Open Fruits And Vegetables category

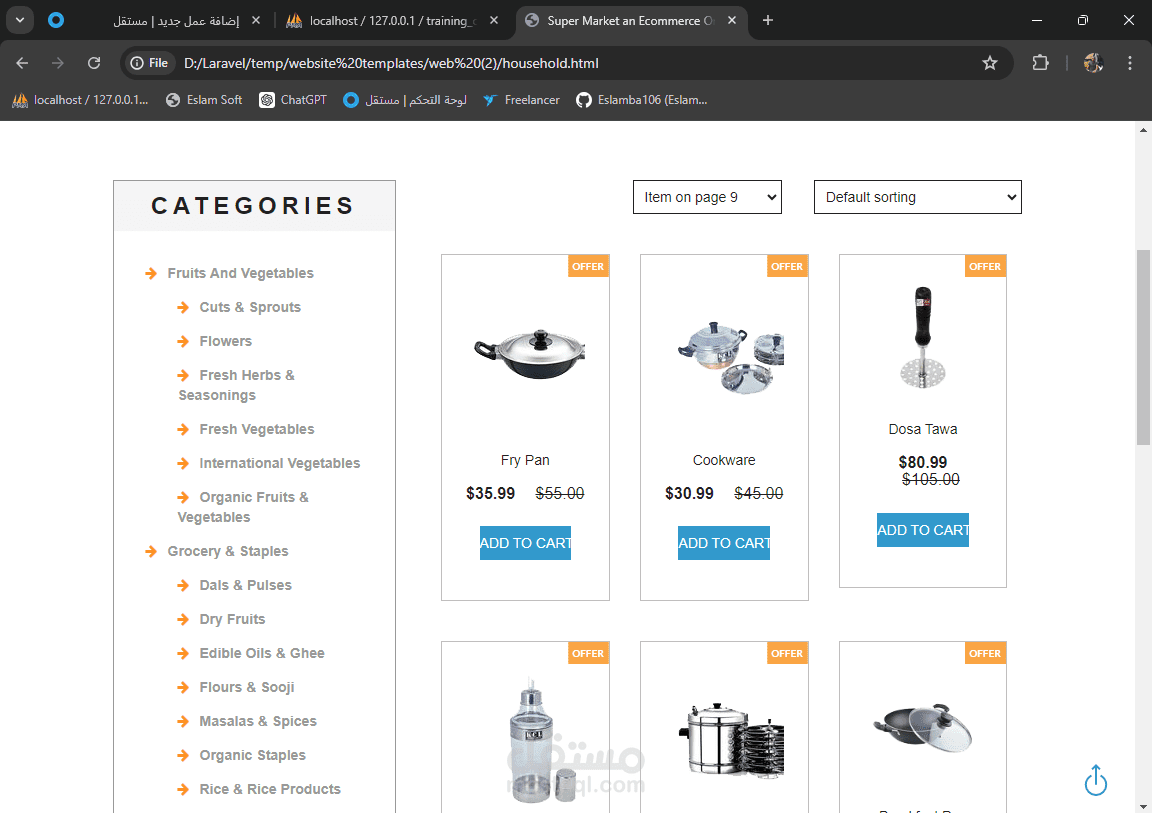click(240, 273)
